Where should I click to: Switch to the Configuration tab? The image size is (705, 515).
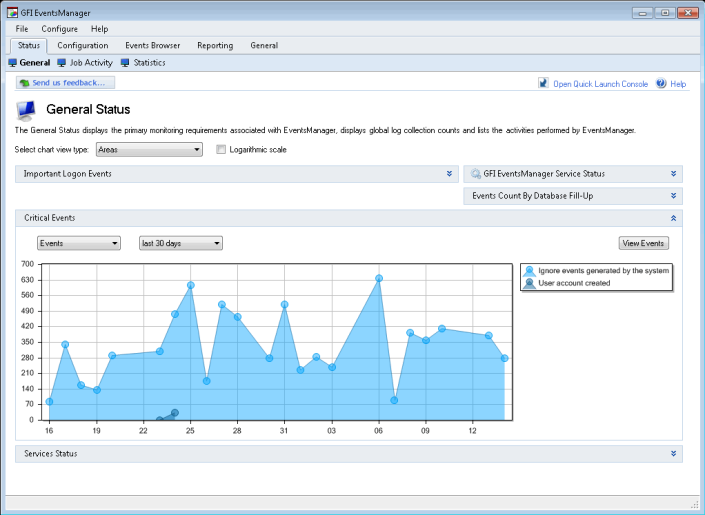tap(83, 45)
